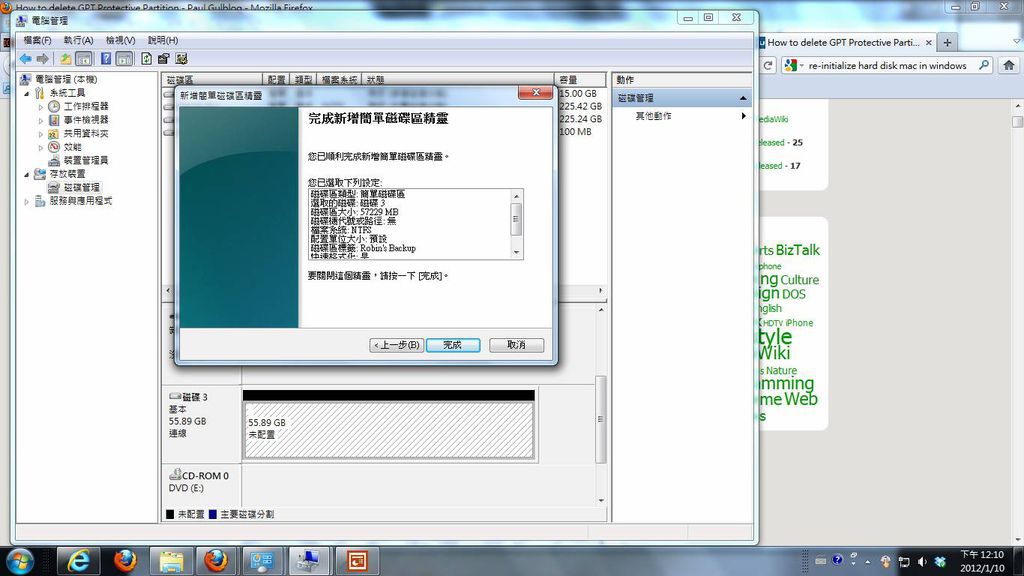The image size is (1024, 576).
Task: Click the network icon in the system tray
Action: click(x=904, y=562)
